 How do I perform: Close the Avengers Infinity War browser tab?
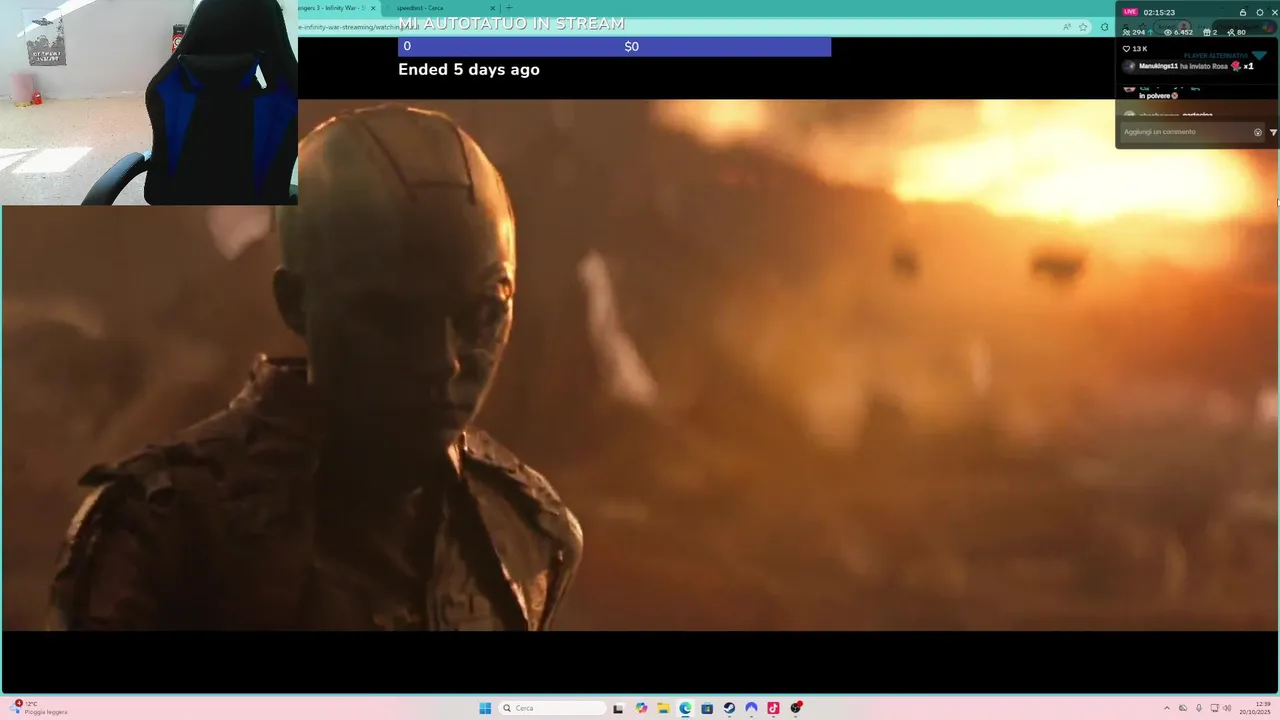[x=373, y=8]
